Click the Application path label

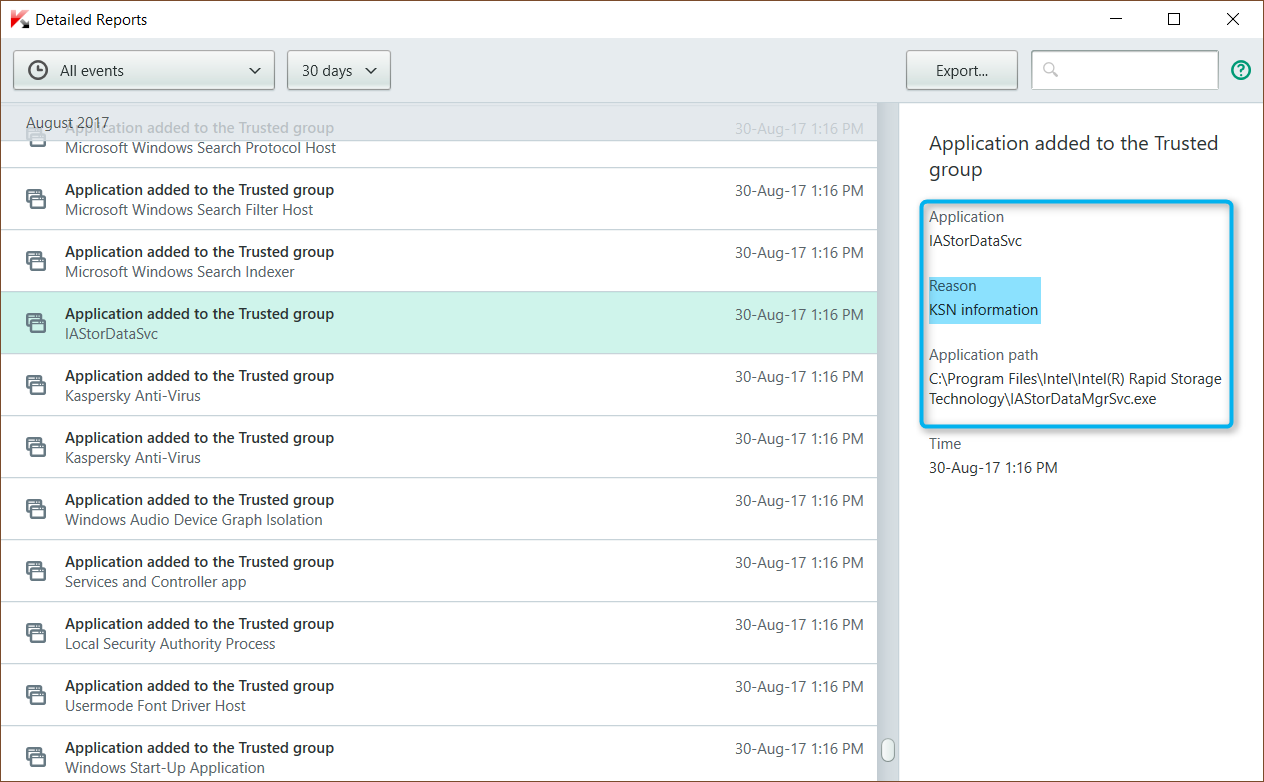[984, 355]
